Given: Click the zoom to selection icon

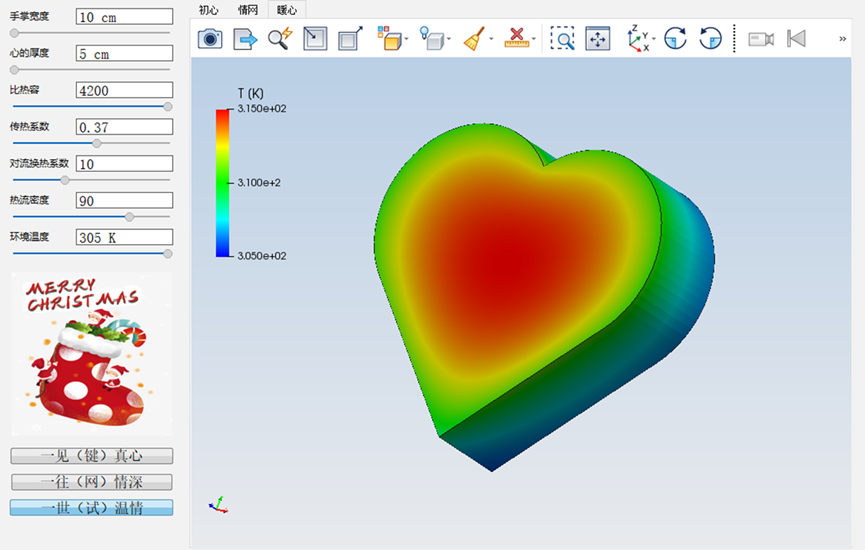Looking at the screenshot, I should pos(315,39).
